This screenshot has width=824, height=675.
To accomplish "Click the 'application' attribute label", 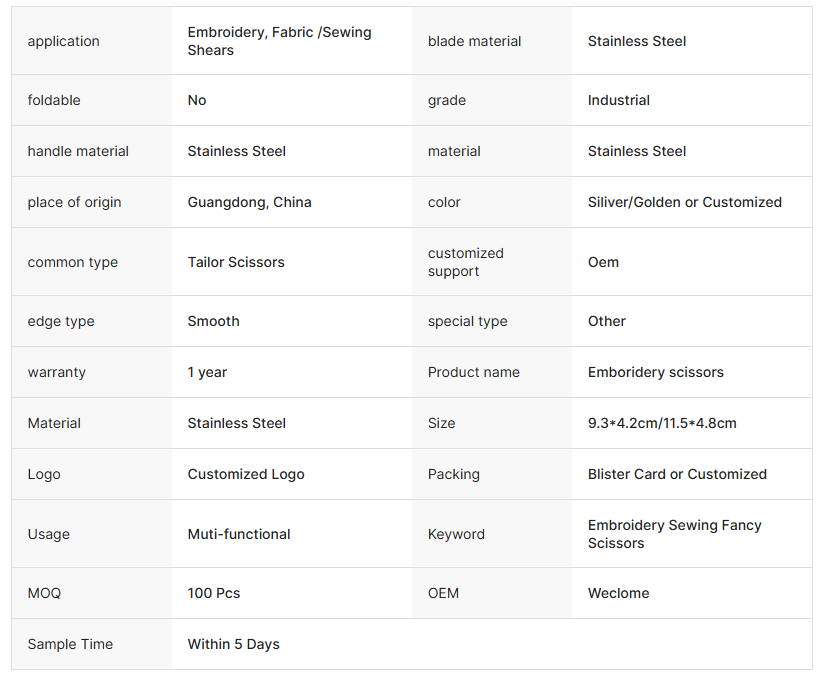I will [x=64, y=41].
